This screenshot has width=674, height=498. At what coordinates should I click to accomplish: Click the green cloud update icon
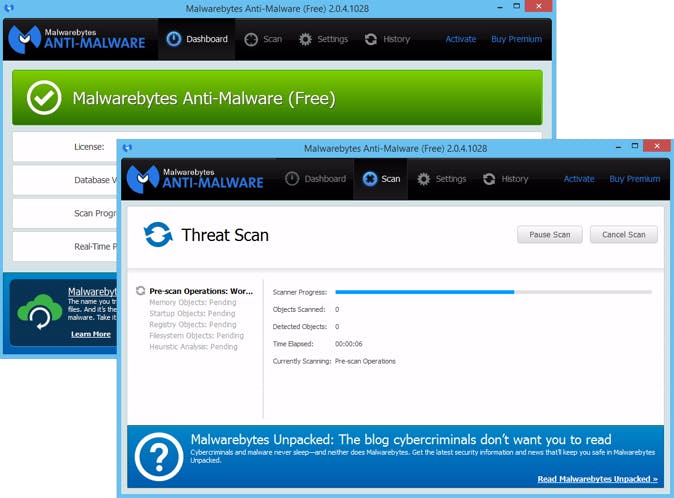coord(40,312)
